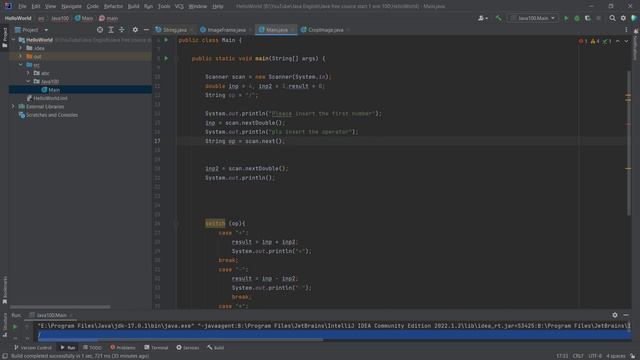Image resolution: width=640 pixels, height=360 pixels.
Task: Click the Run green play button in toolbar
Action: point(566,18)
